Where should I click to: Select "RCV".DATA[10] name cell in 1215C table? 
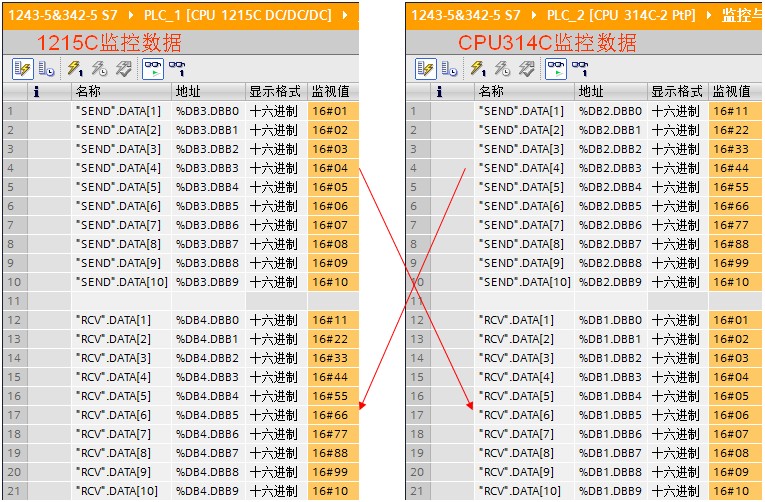(121, 491)
